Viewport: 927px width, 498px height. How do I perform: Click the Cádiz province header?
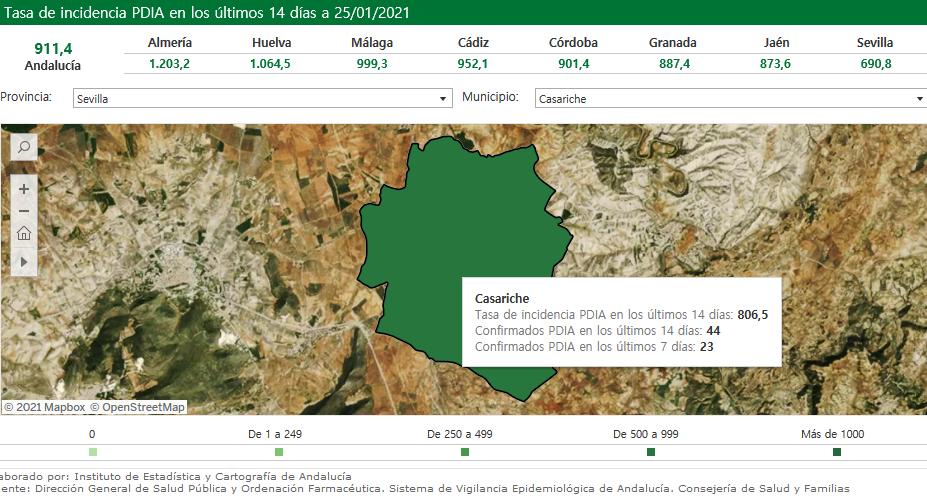coord(473,43)
